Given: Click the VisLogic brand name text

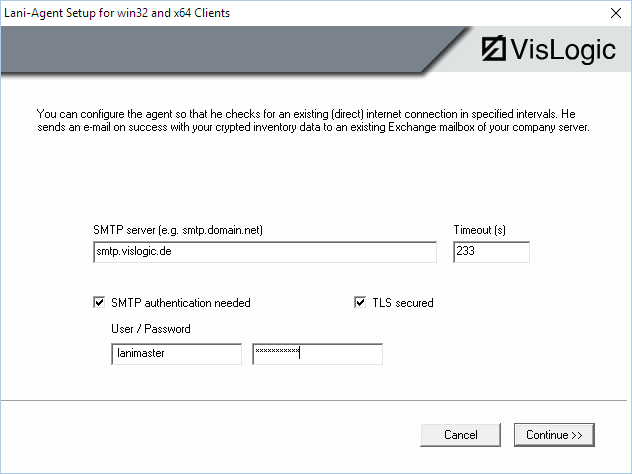Looking at the screenshot, I should pyautogui.click(x=563, y=50).
